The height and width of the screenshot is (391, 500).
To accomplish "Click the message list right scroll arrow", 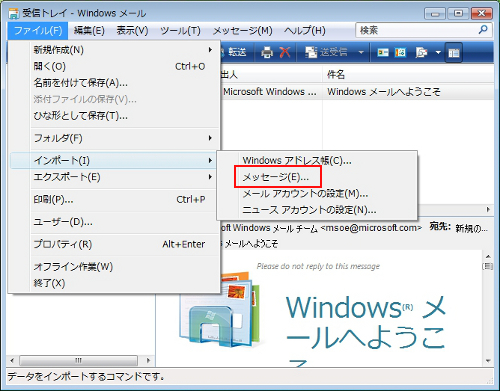I will [x=488, y=209].
